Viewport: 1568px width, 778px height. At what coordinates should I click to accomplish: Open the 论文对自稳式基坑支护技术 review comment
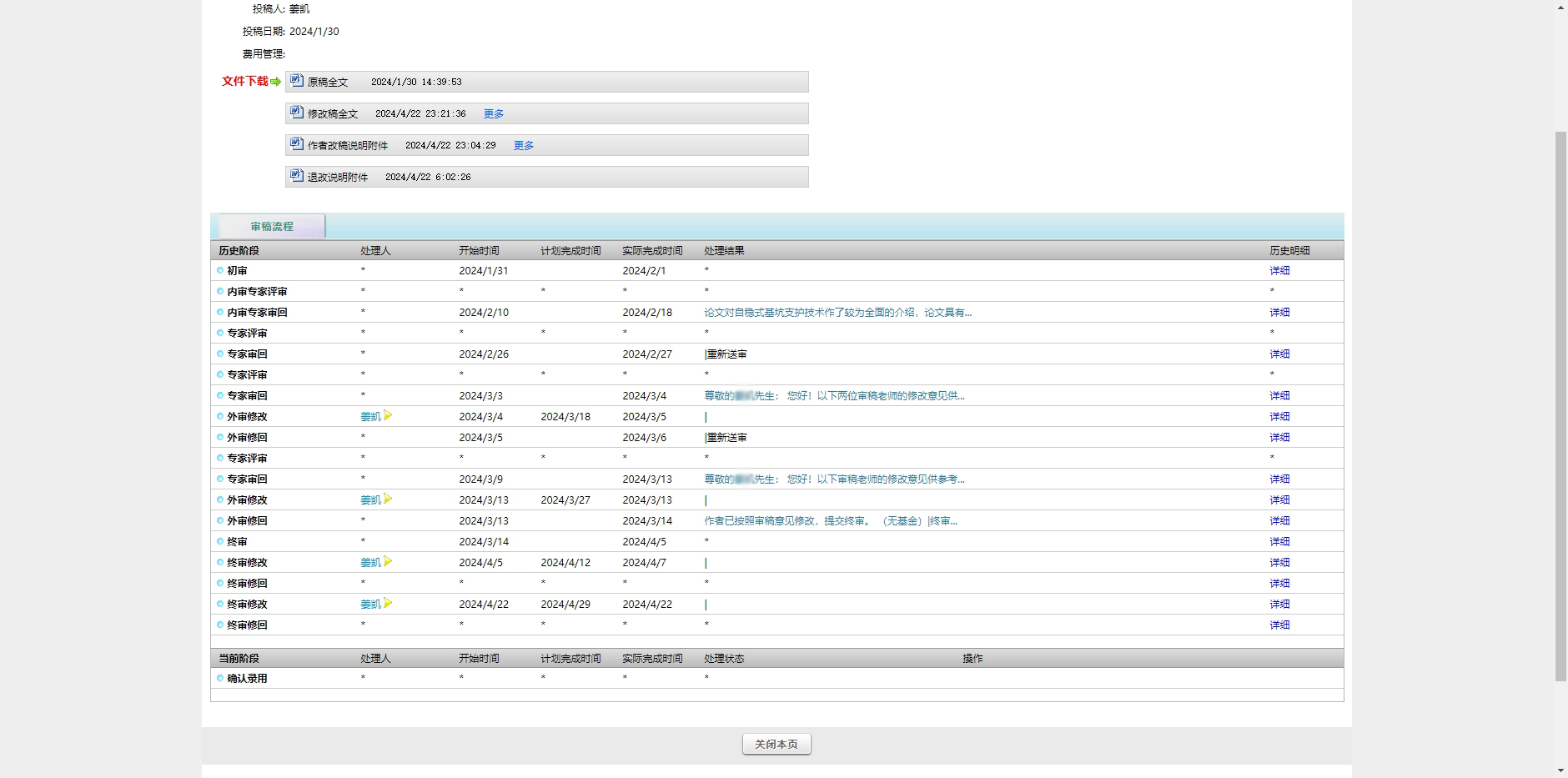click(837, 312)
